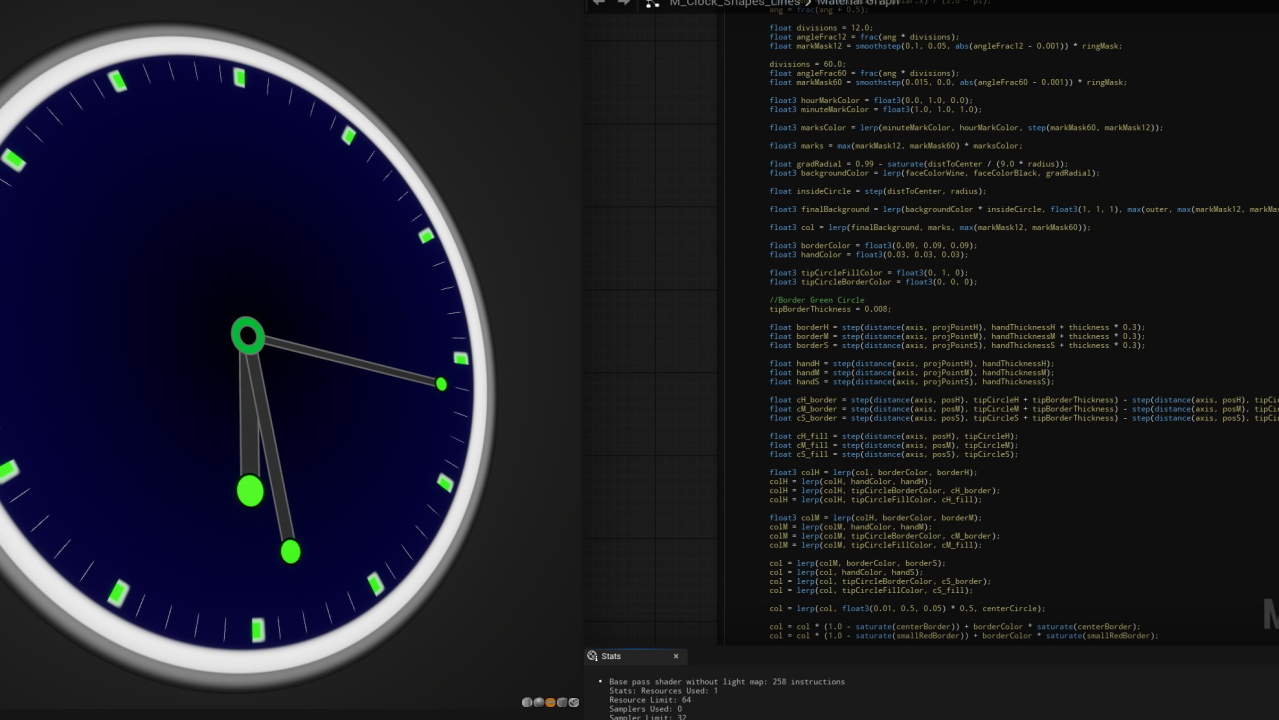Click the back navigation arrow
The height and width of the screenshot is (720, 1279).
point(597,4)
